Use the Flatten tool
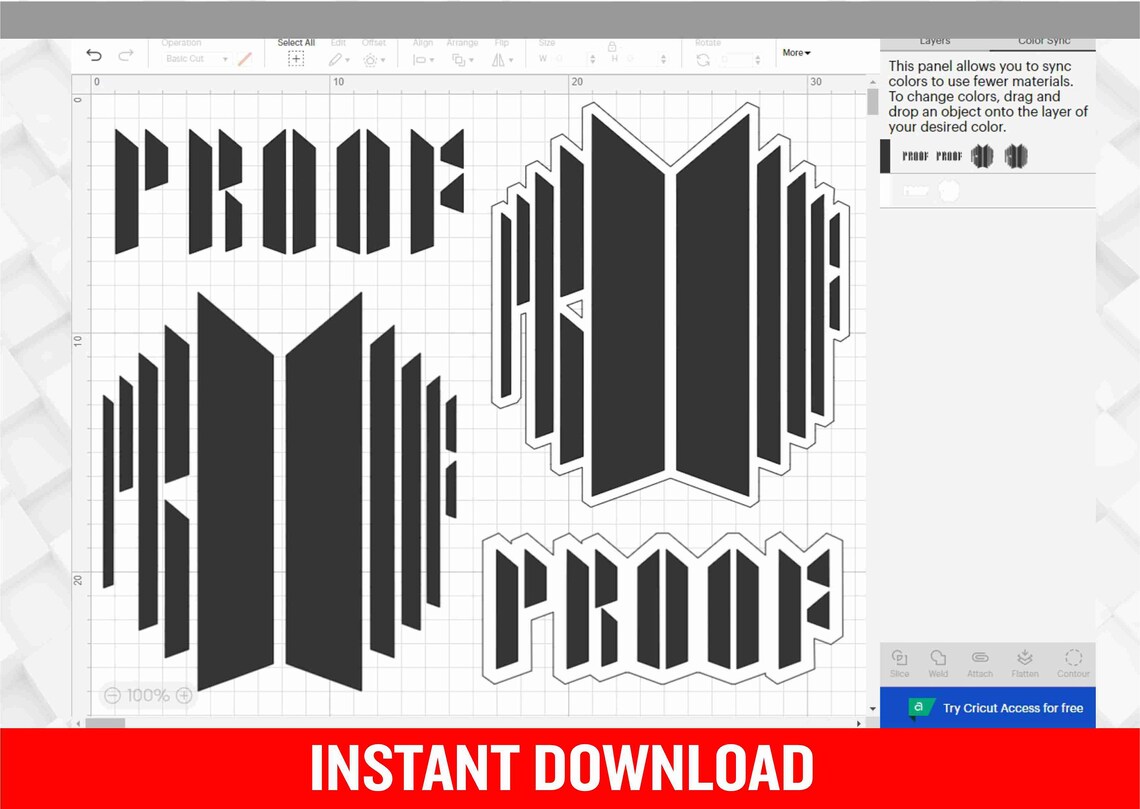 coord(1024,662)
